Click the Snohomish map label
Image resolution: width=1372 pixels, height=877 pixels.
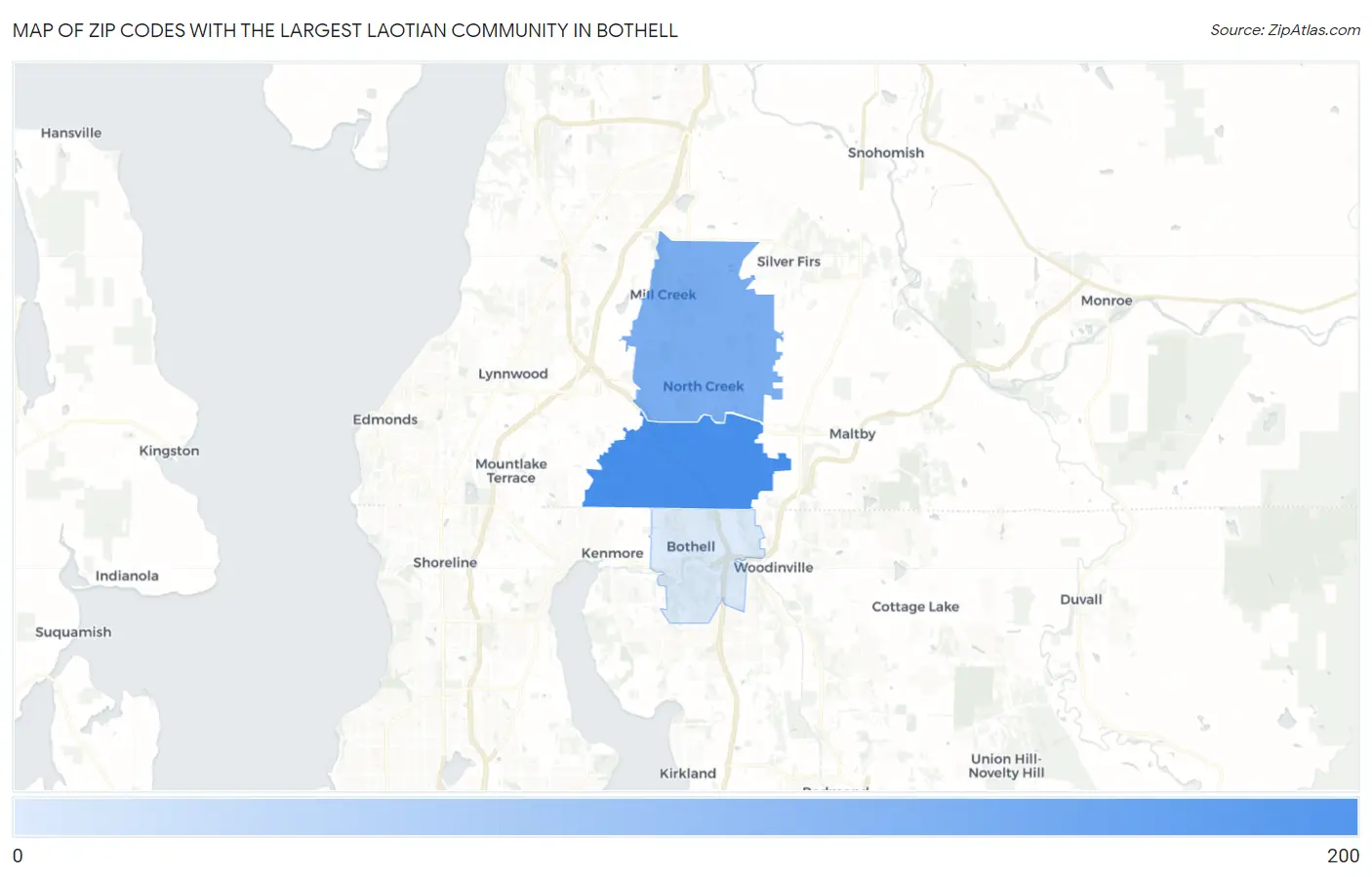[885, 152]
